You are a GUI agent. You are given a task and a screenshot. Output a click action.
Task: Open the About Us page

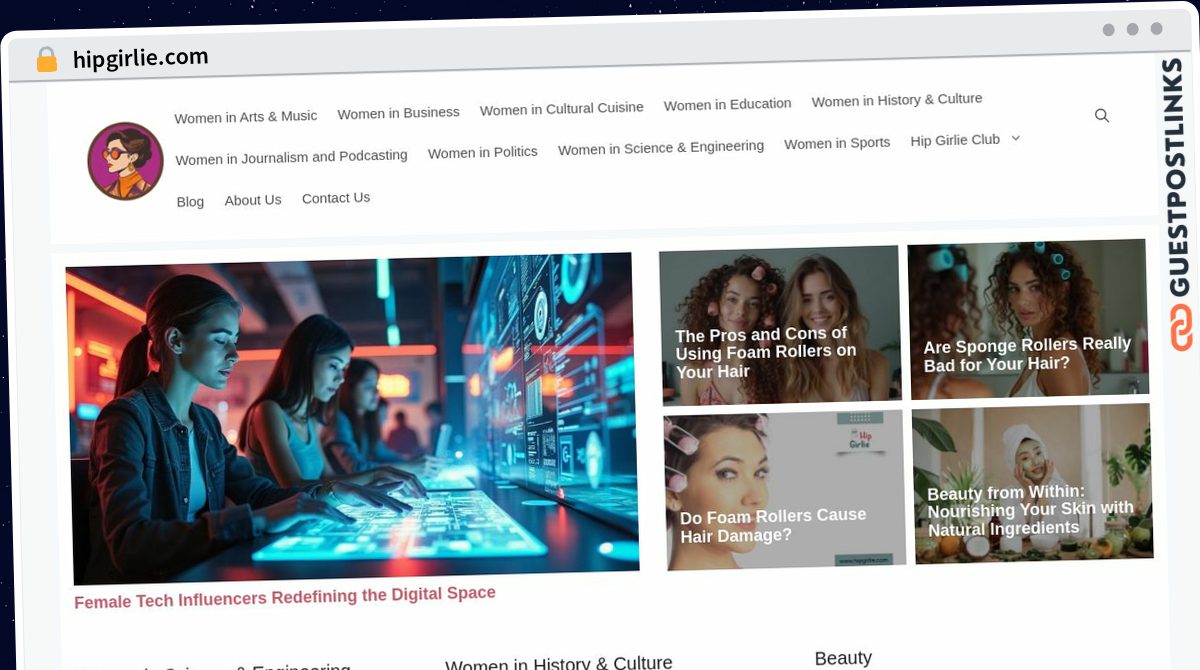point(253,200)
